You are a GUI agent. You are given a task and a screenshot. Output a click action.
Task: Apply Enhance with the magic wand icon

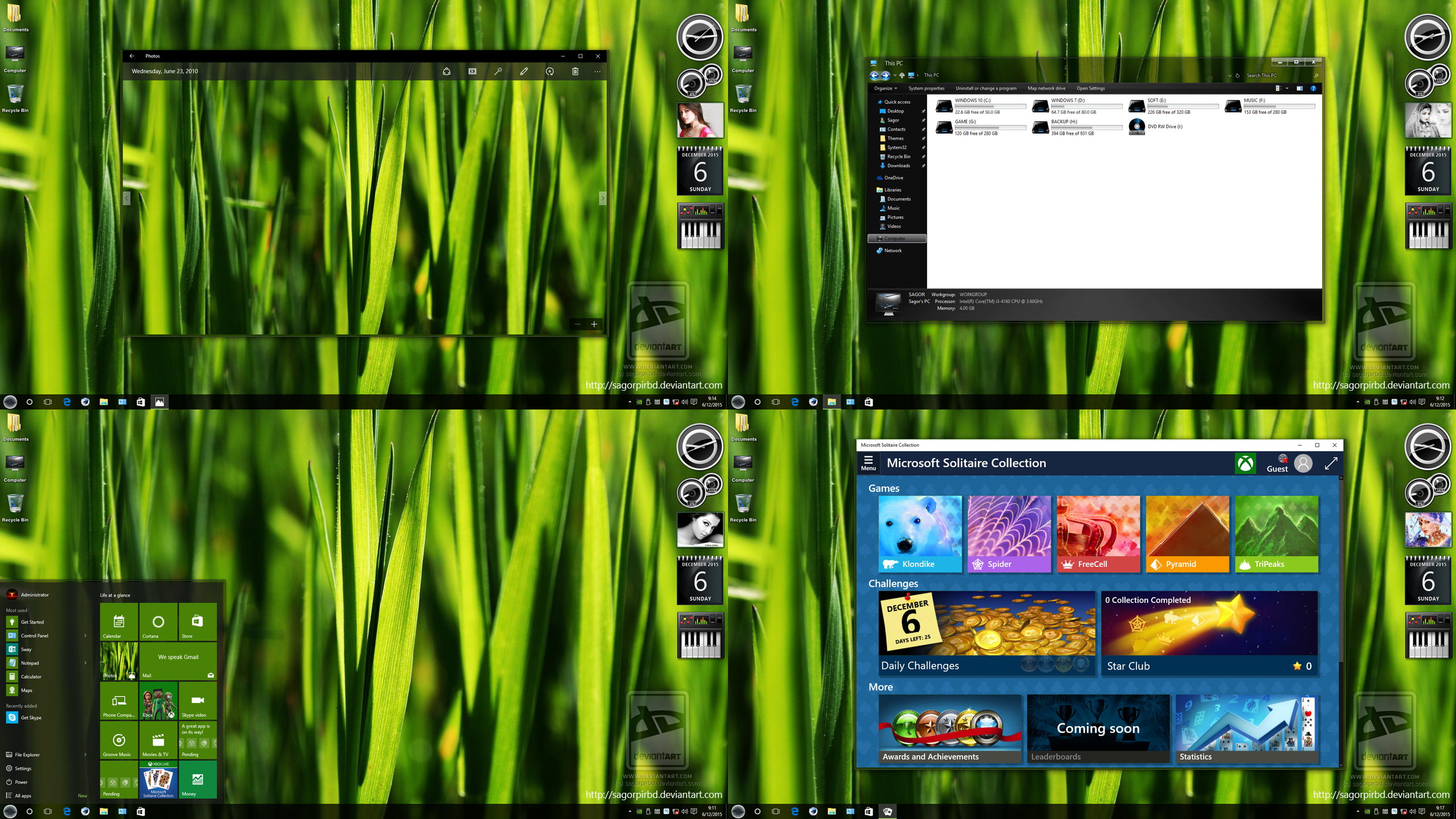click(x=498, y=71)
